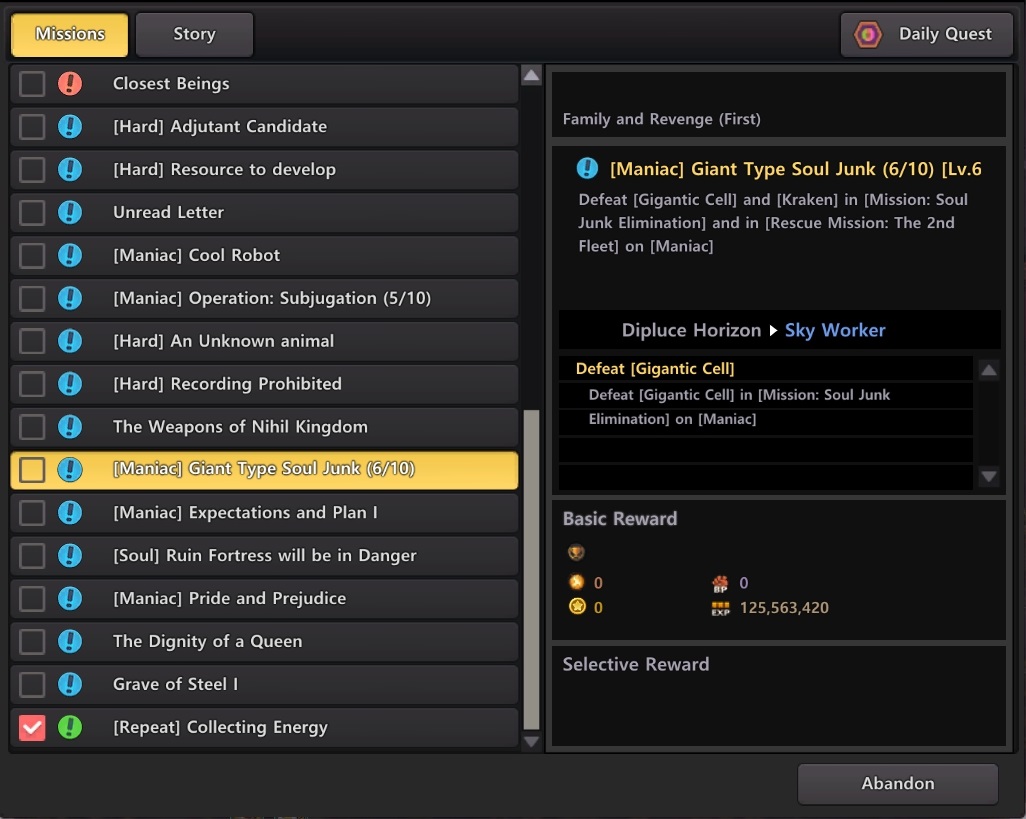Click the objective panel's down arrow
Screen dimensions: 1026x819
[988, 477]
